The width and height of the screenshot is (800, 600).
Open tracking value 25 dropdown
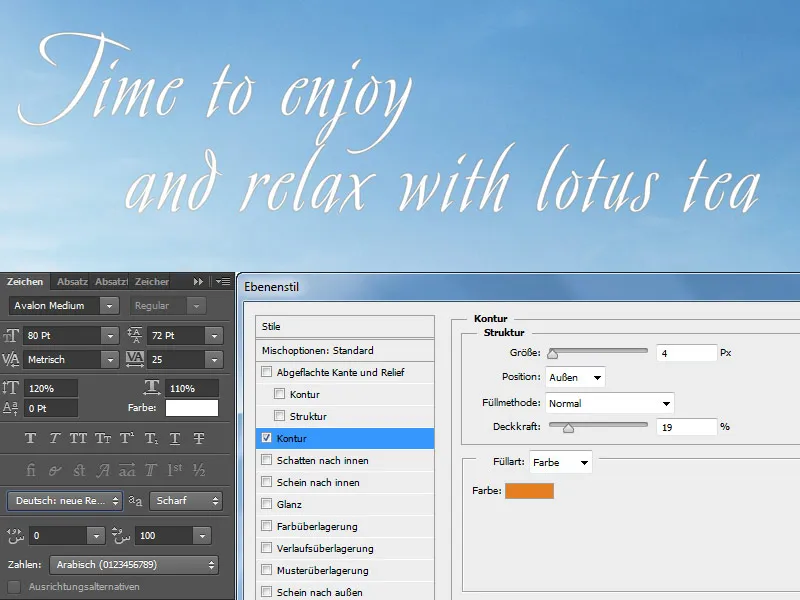point(214,359)
